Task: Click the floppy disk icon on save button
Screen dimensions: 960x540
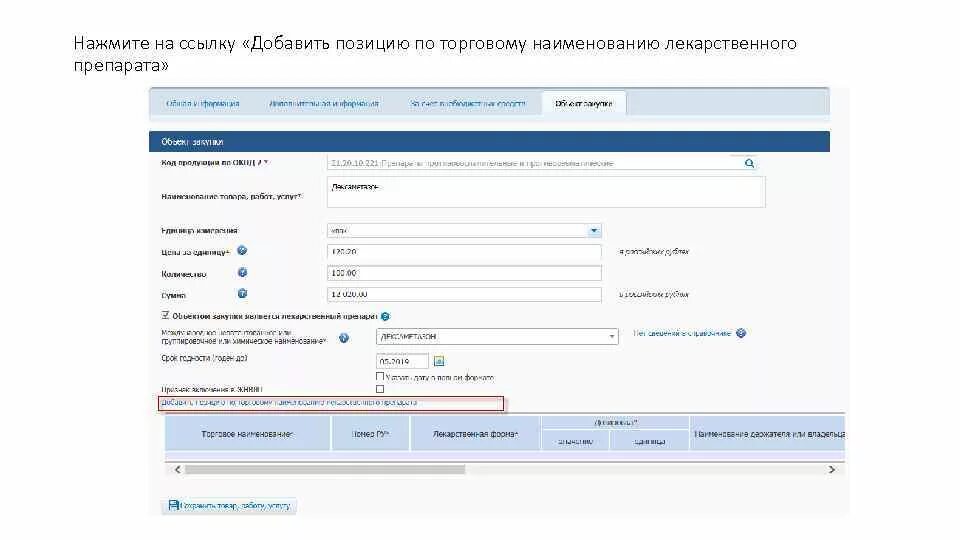Action: coord(173,505)
